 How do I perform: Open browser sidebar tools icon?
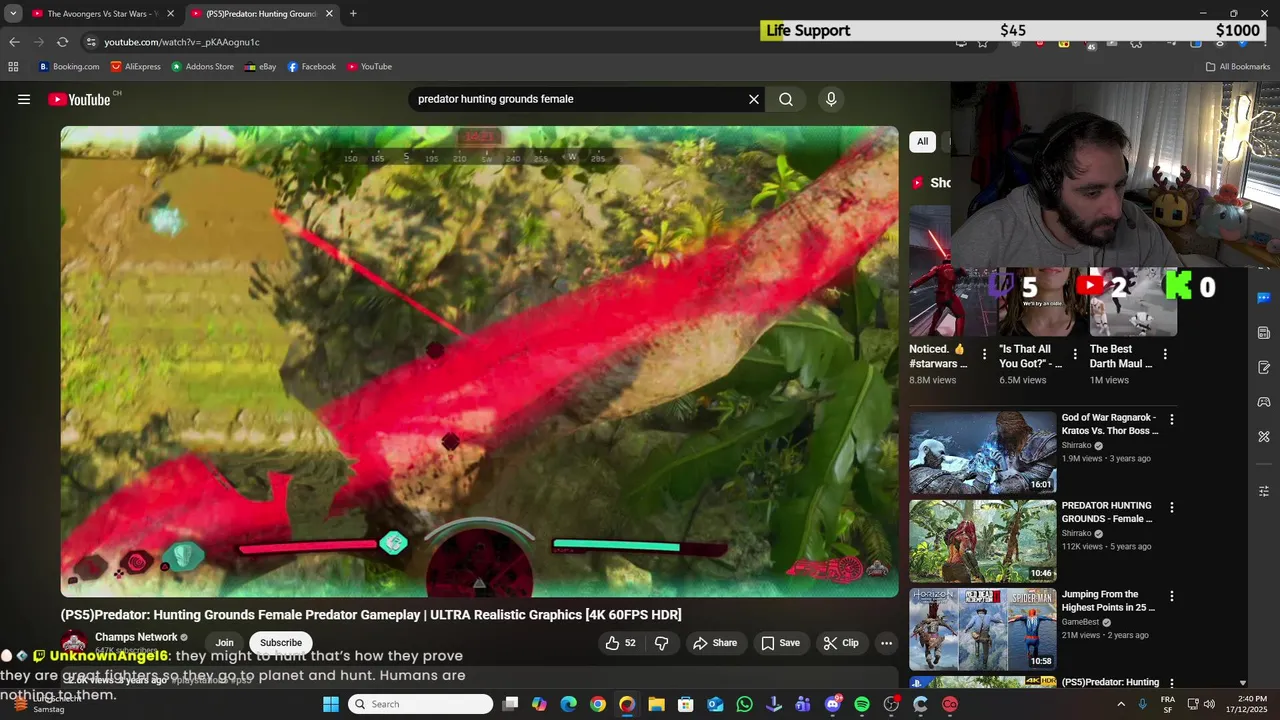(x=1264, y=437)
